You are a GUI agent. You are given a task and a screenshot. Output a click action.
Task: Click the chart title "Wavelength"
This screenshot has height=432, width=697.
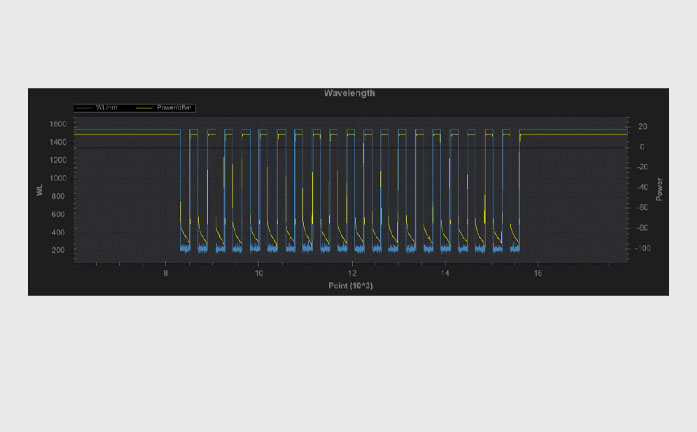coord(349,93)
